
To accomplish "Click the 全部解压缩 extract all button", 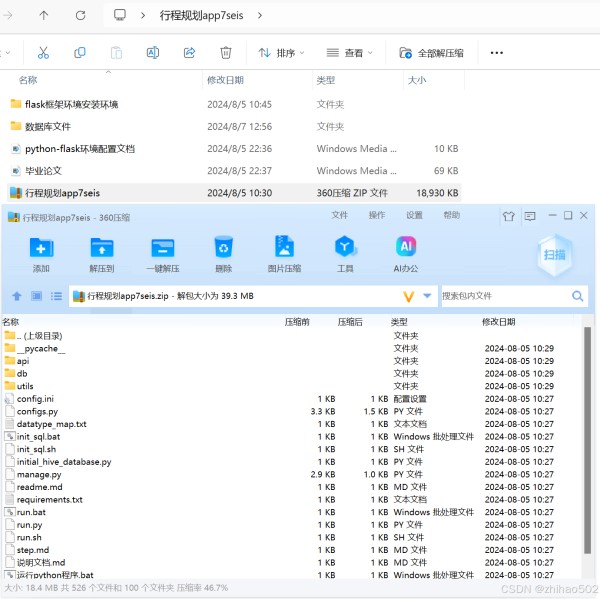I will click(431, 53).
